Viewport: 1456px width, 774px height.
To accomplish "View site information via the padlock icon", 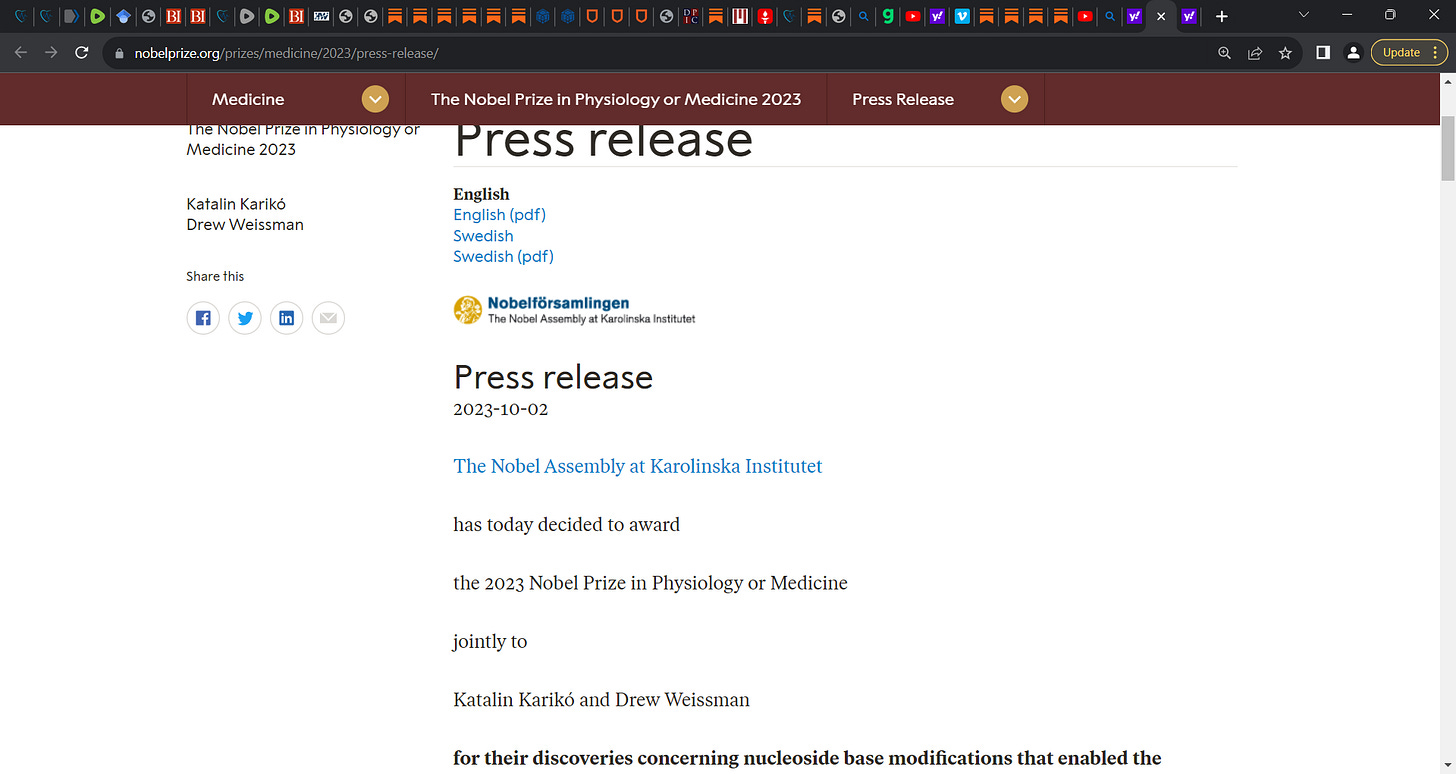I will 119,53.
